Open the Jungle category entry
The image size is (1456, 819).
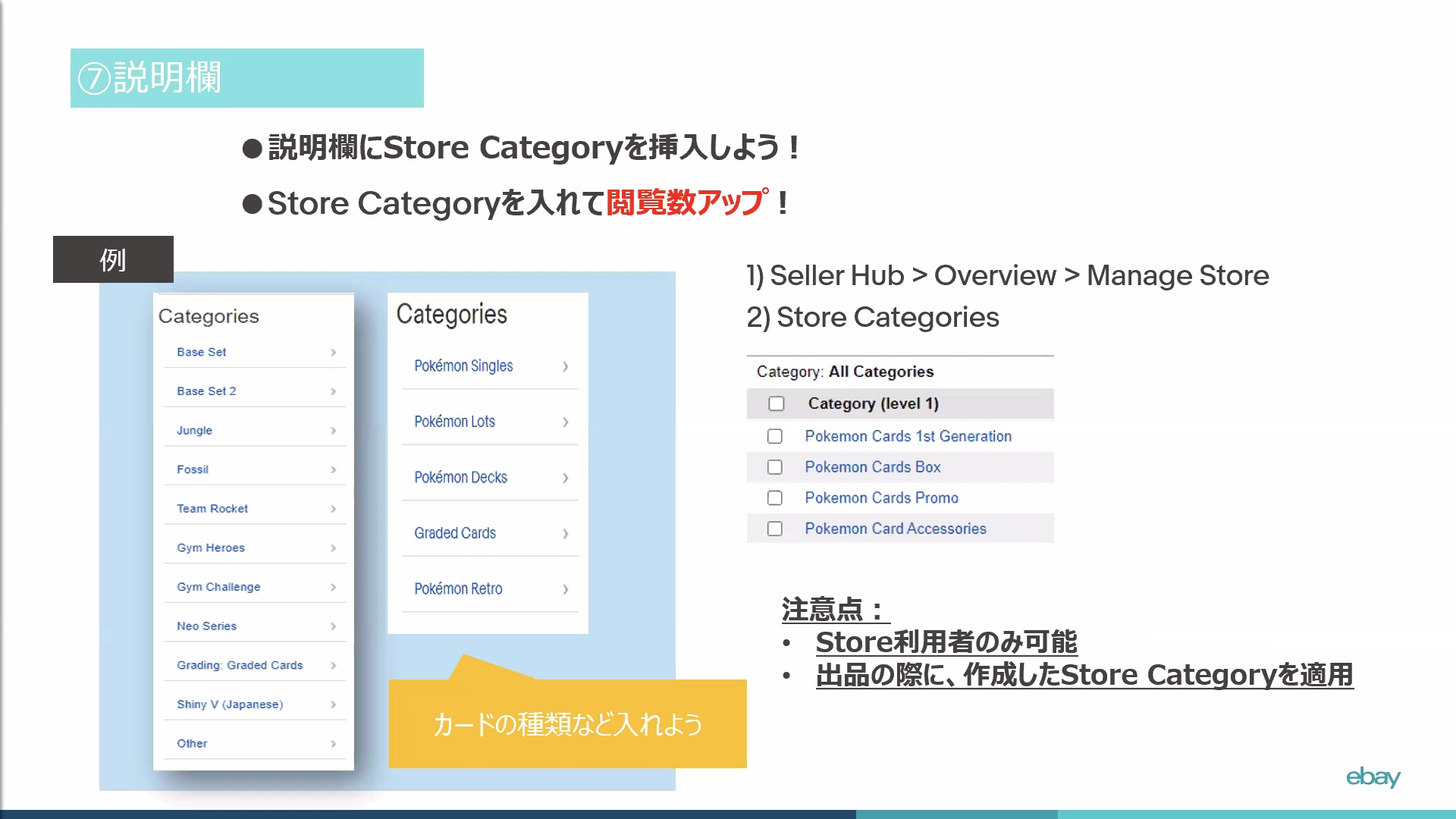pyautogui.click(x=195, y=430)
